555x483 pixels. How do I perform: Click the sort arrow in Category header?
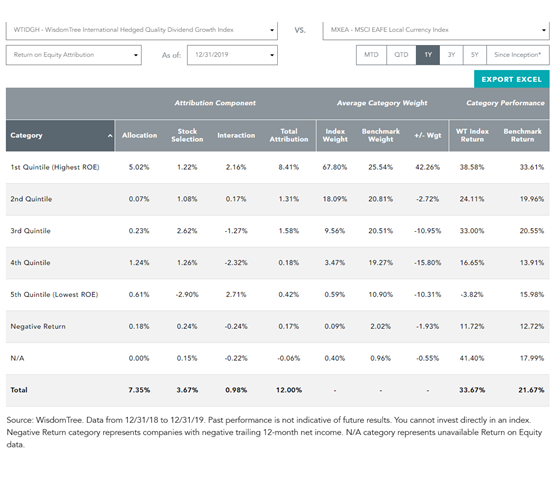click(x=110, y=136)
